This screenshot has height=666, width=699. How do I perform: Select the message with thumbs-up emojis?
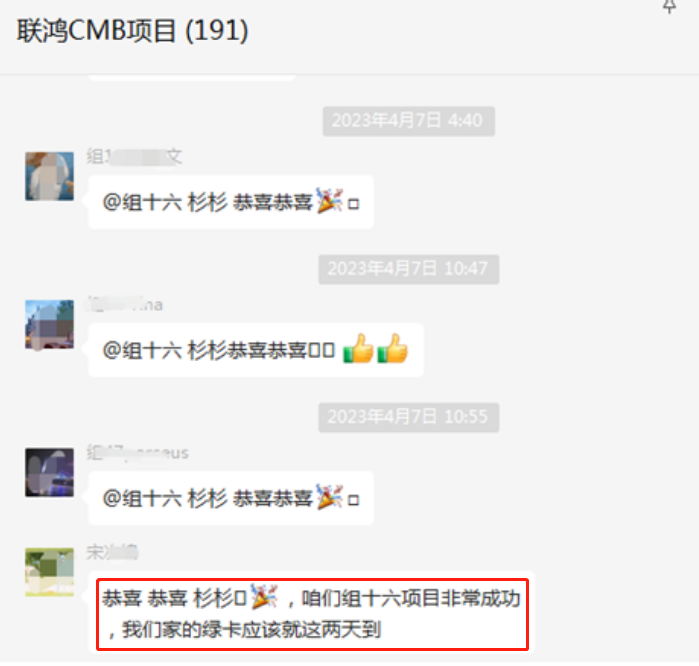(x=256, y=350)
